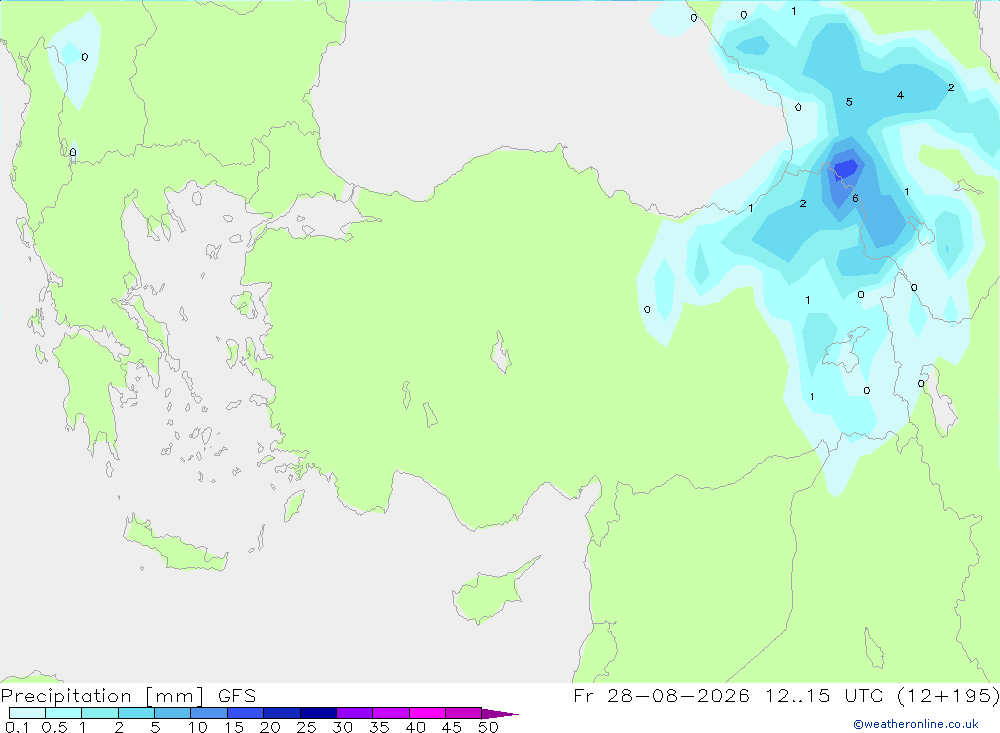Click the "GFS" model label

coord(237,696)
